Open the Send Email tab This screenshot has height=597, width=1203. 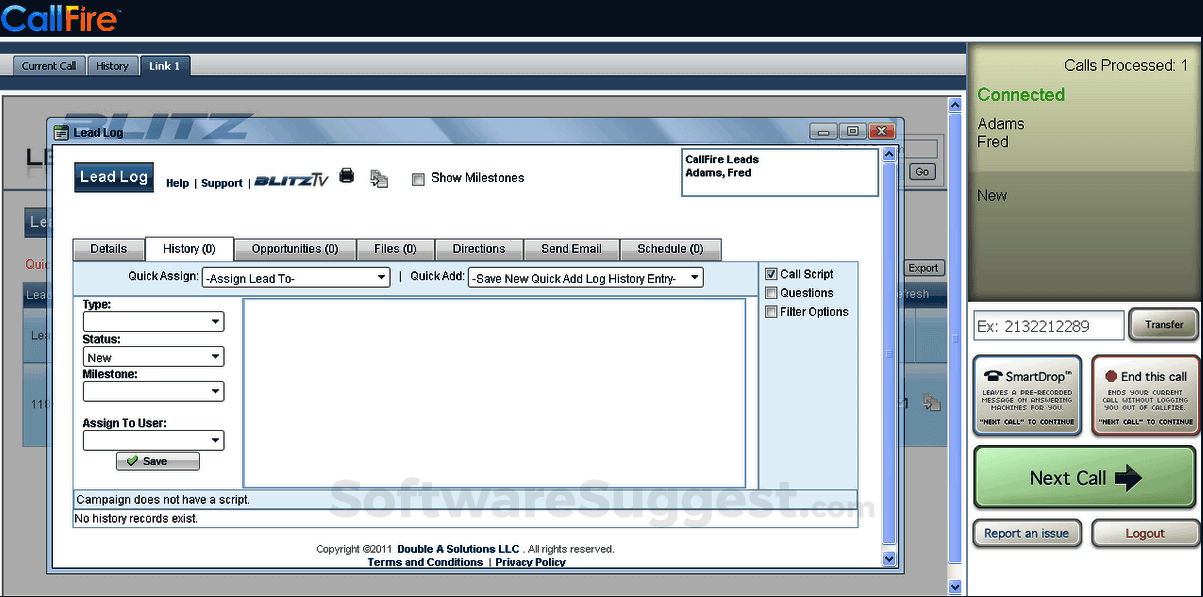click(572, 249)
